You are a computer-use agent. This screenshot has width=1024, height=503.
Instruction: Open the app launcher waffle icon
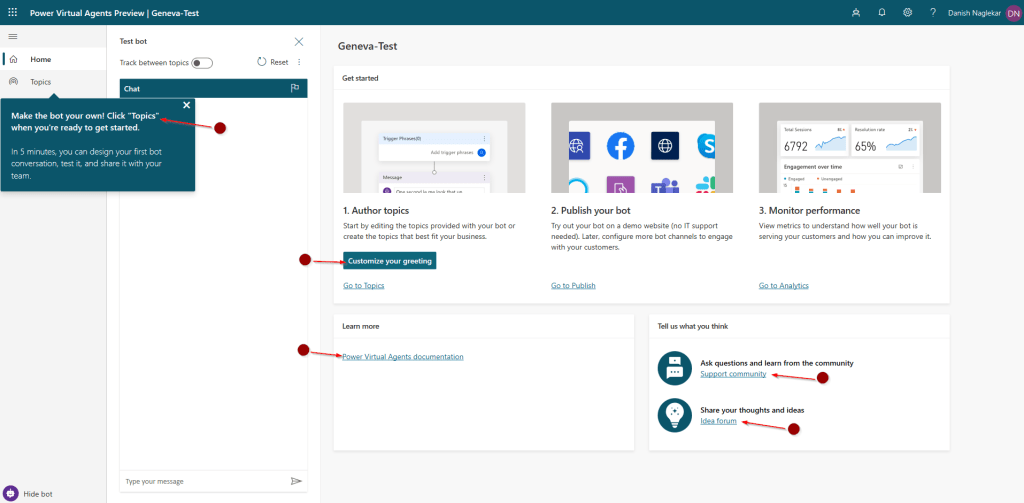pos(12,12)
